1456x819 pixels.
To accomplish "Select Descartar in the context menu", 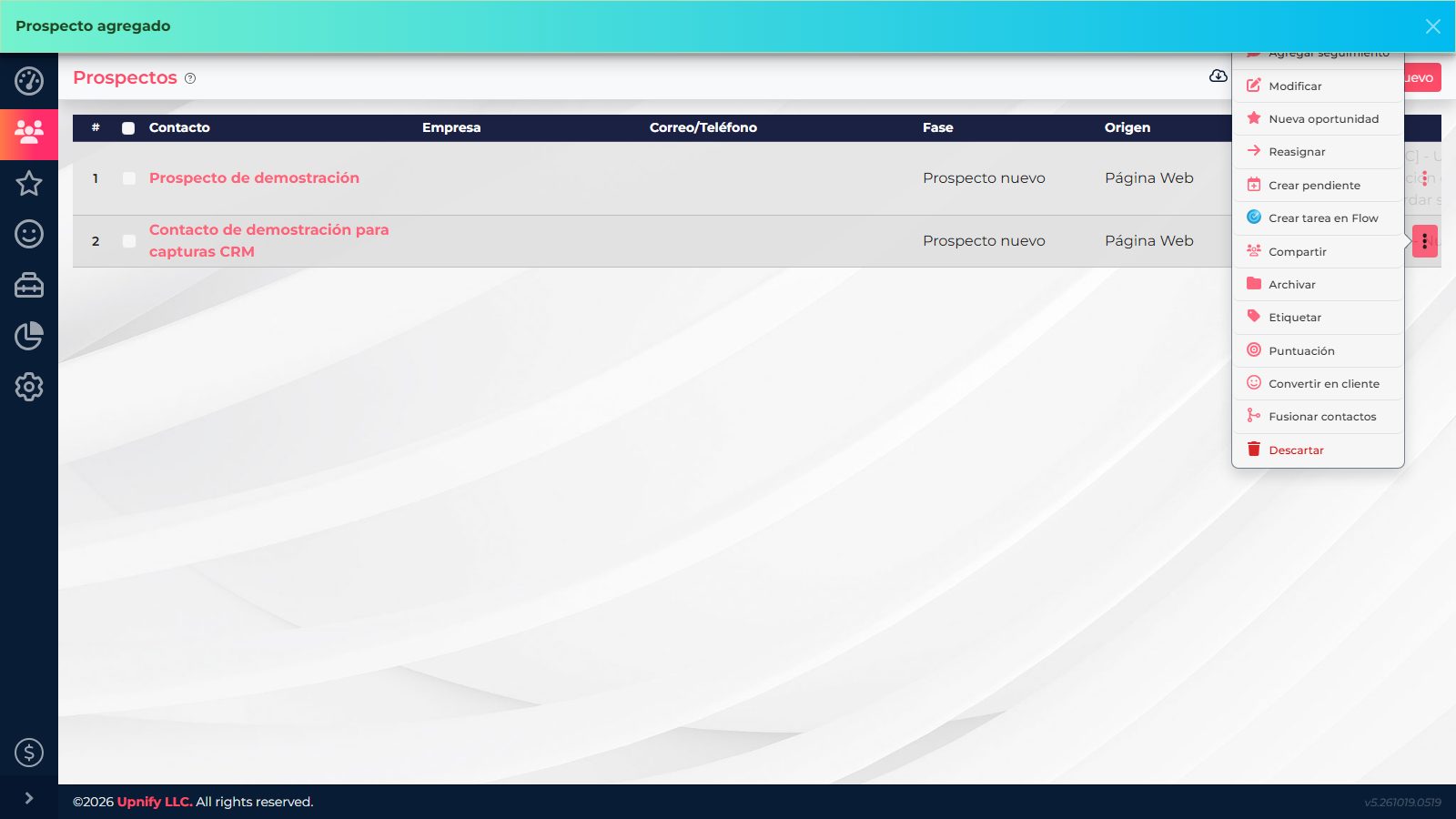I will point(1318,450).
